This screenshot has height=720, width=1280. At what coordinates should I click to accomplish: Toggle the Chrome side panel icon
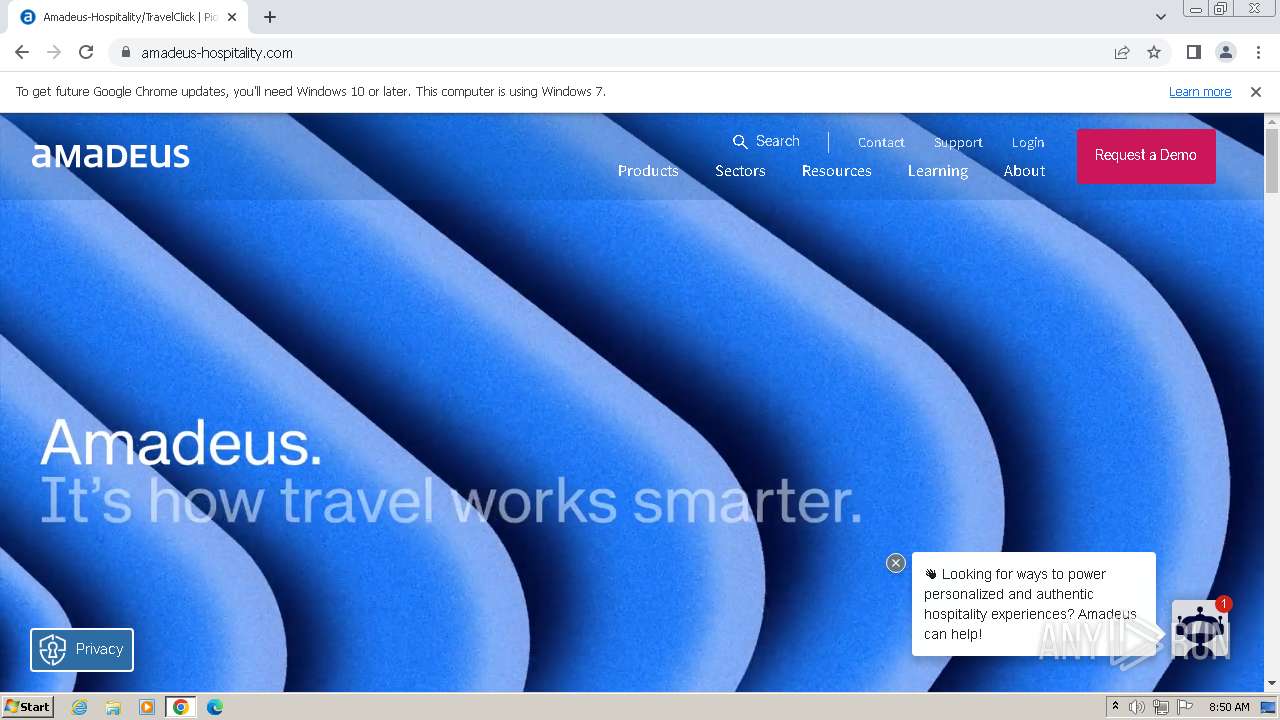coord(1193,52)
